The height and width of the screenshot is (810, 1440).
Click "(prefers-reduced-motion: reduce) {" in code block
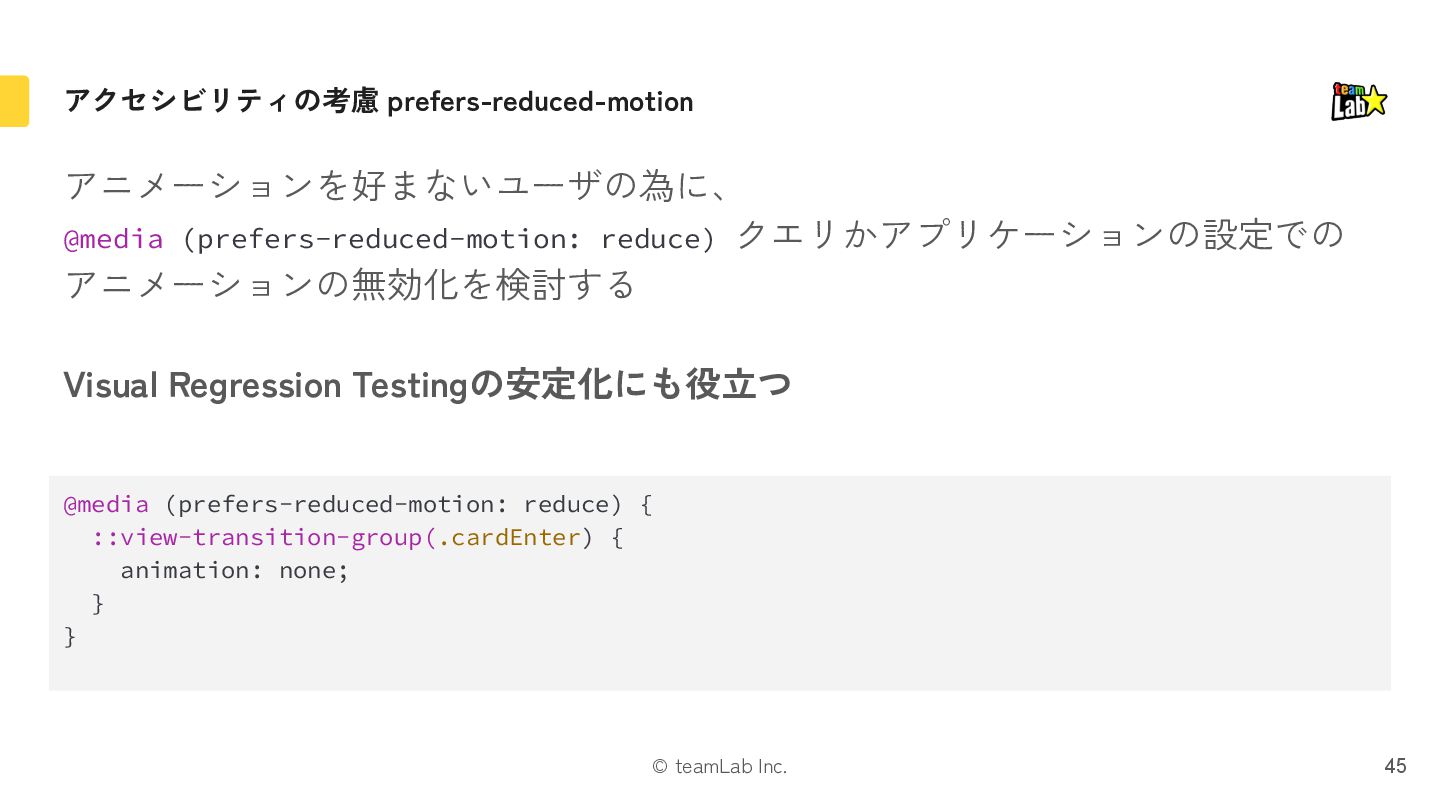point(408,504)
